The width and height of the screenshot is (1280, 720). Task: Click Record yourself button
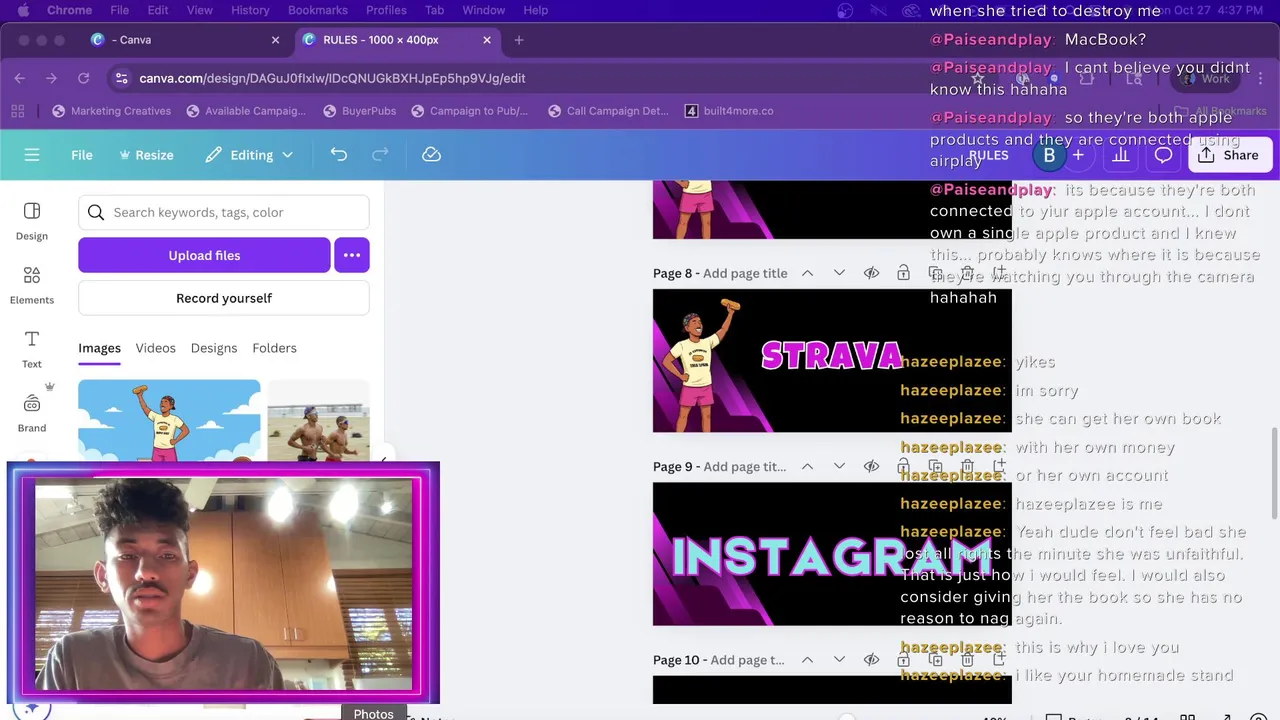coord(224,298)
